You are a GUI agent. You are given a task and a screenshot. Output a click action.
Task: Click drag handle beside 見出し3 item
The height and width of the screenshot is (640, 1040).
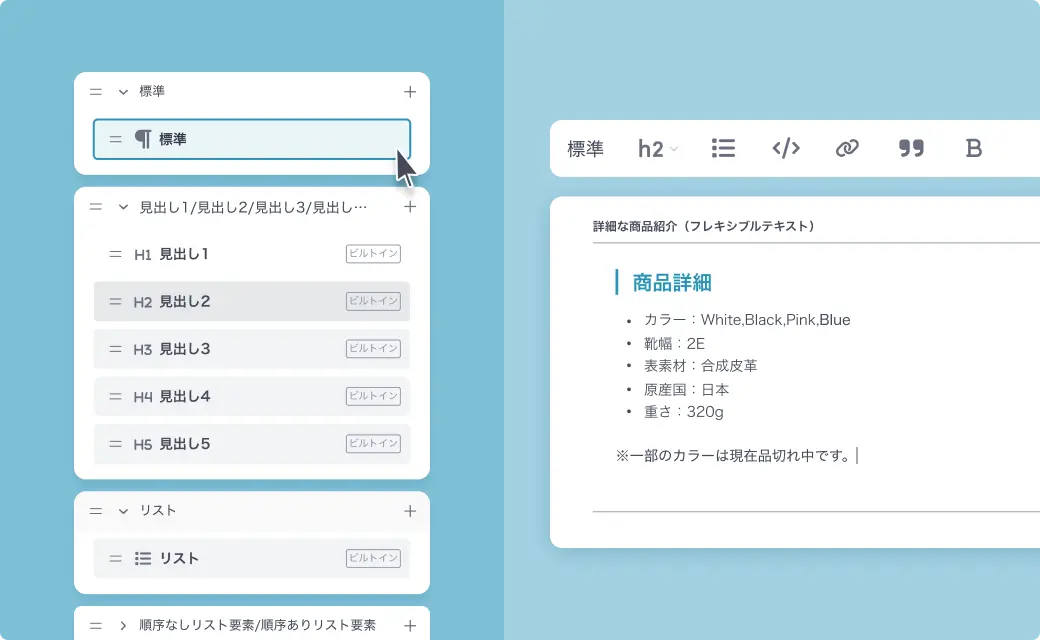click(x=116, y=349)
